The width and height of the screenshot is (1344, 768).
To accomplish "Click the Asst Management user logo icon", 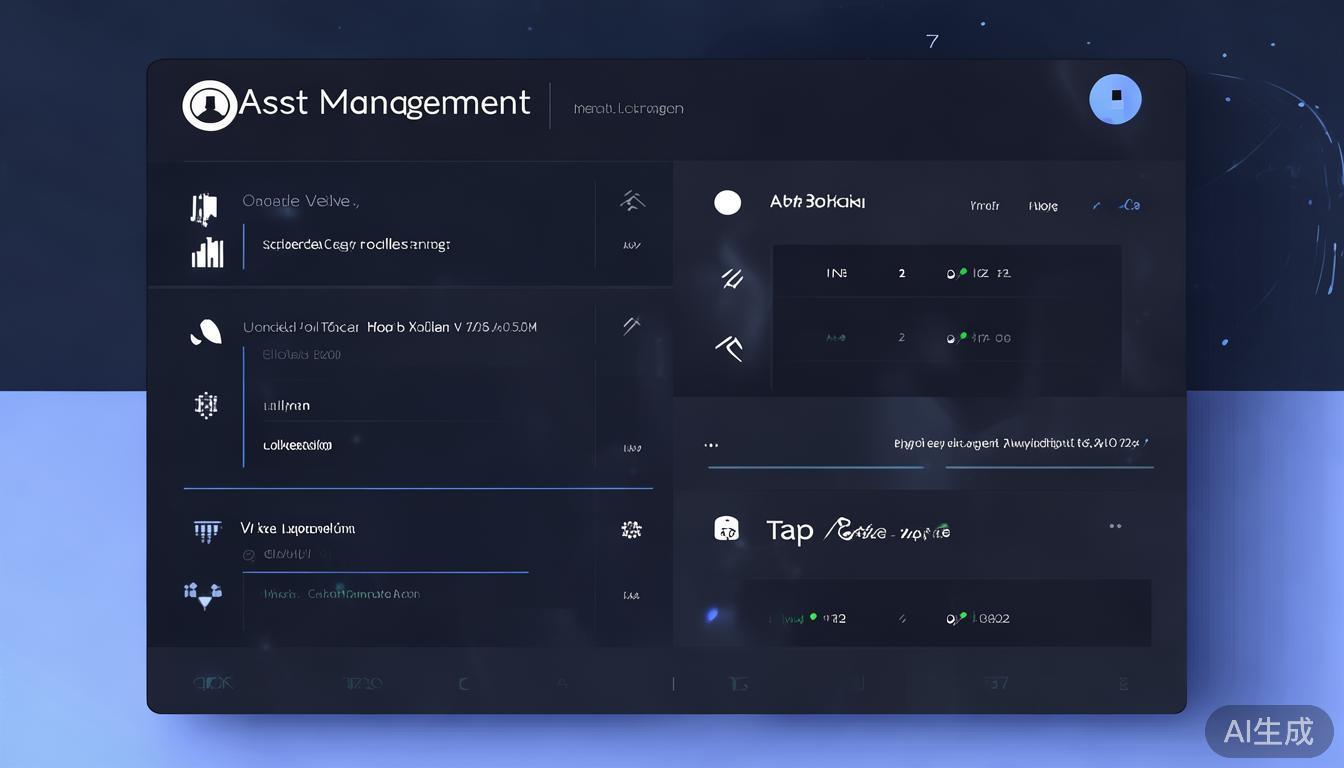I will (x=209, y=105).
